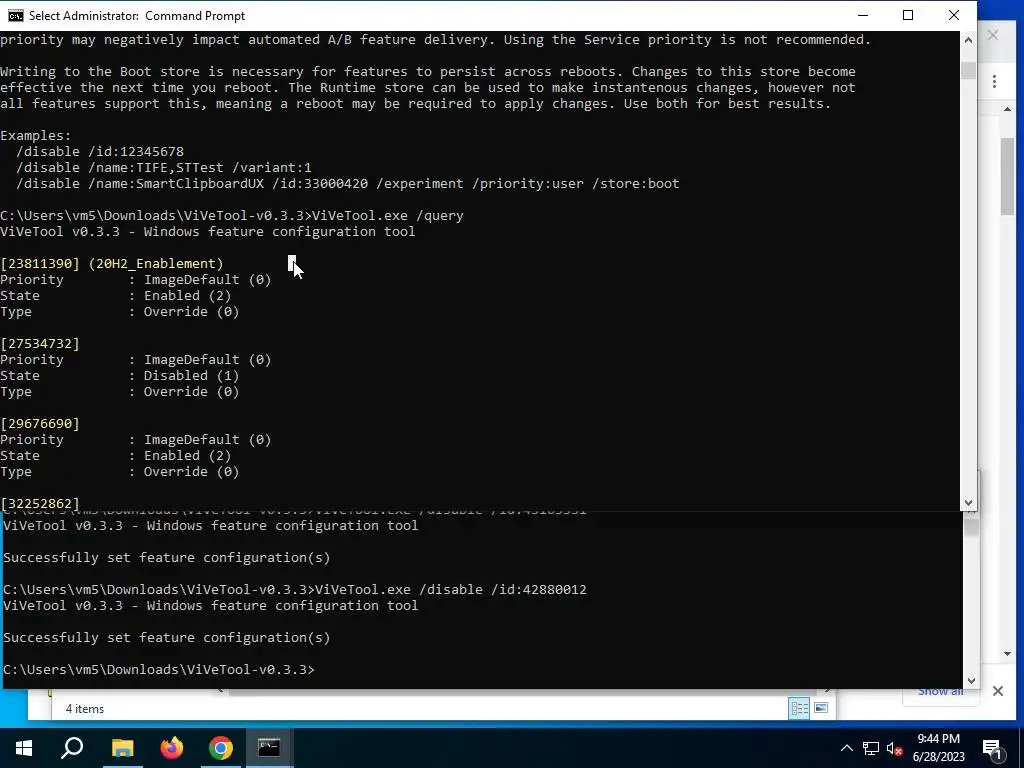Open File Explorer from taskbar
Image resolution: width=1024 pixels, height=768 pixels.
(x=122, y=748)
